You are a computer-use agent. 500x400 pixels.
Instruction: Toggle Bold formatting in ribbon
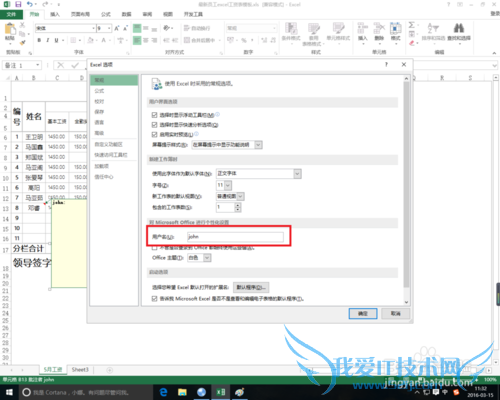click(x=39, y=40)
